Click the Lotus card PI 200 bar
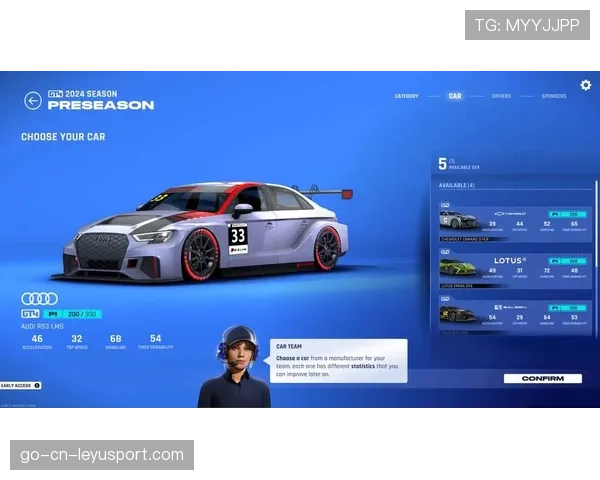Viewport: 600px width, 480px height. (x=567, y=261)
